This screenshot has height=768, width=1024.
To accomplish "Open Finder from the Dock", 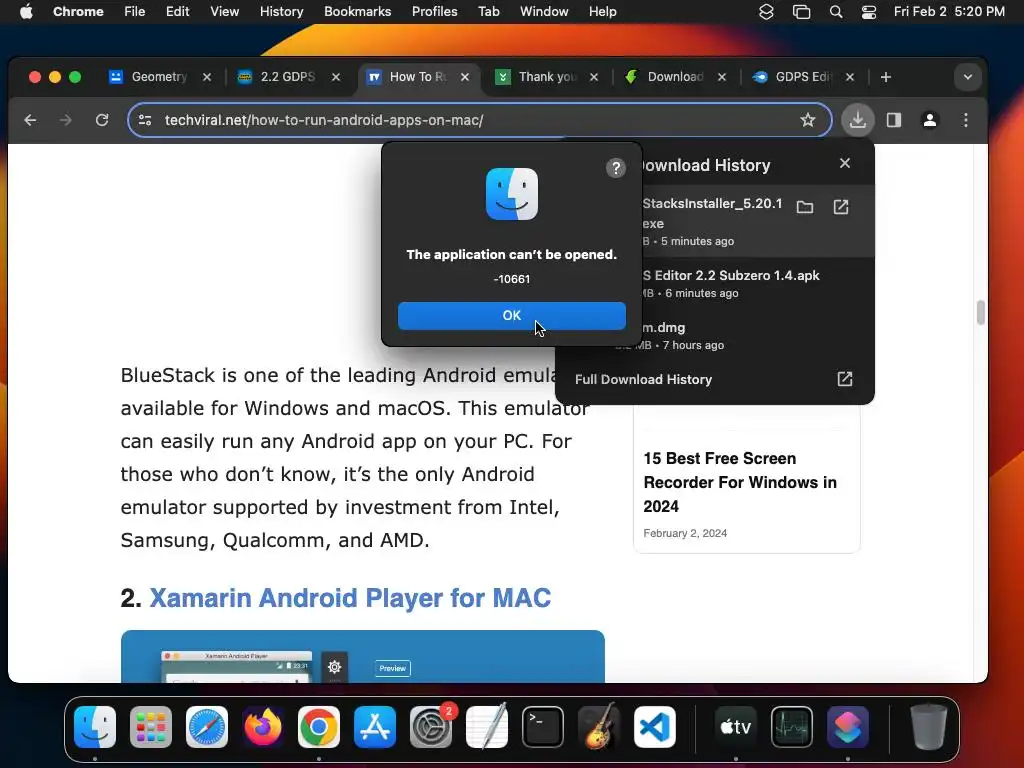I will pyautogui.click(x=95, y=727).
